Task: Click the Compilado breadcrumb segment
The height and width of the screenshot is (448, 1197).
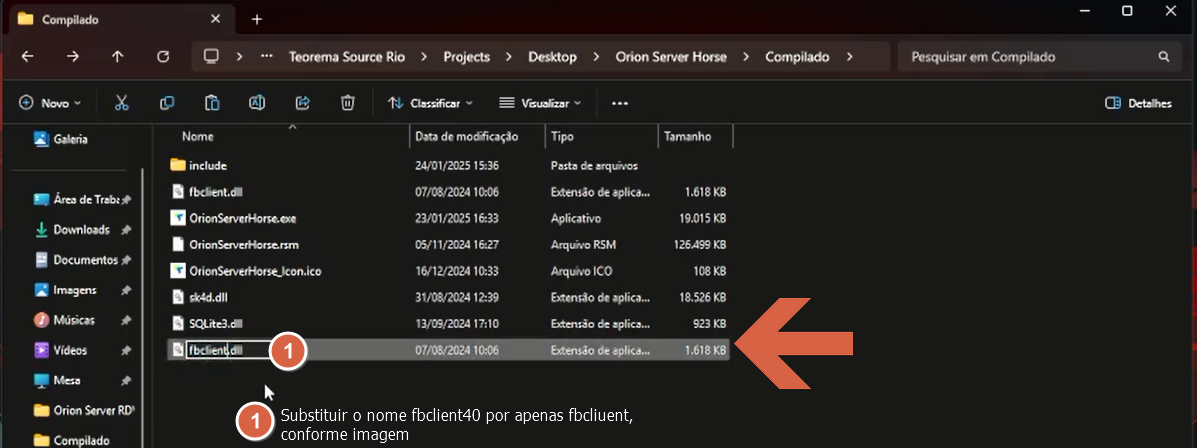Action: coord(797,56)
